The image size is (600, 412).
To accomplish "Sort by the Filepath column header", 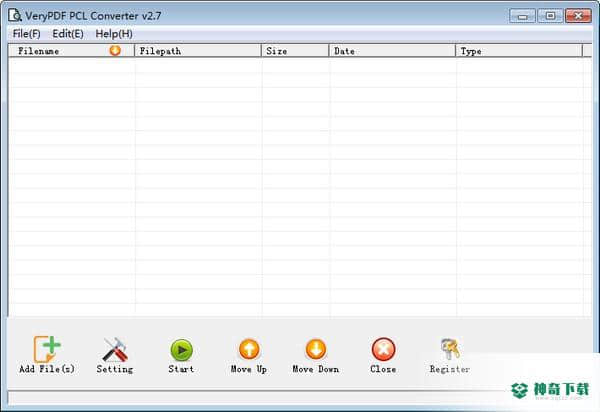I will pyautogui.click(x=198, y=50).
